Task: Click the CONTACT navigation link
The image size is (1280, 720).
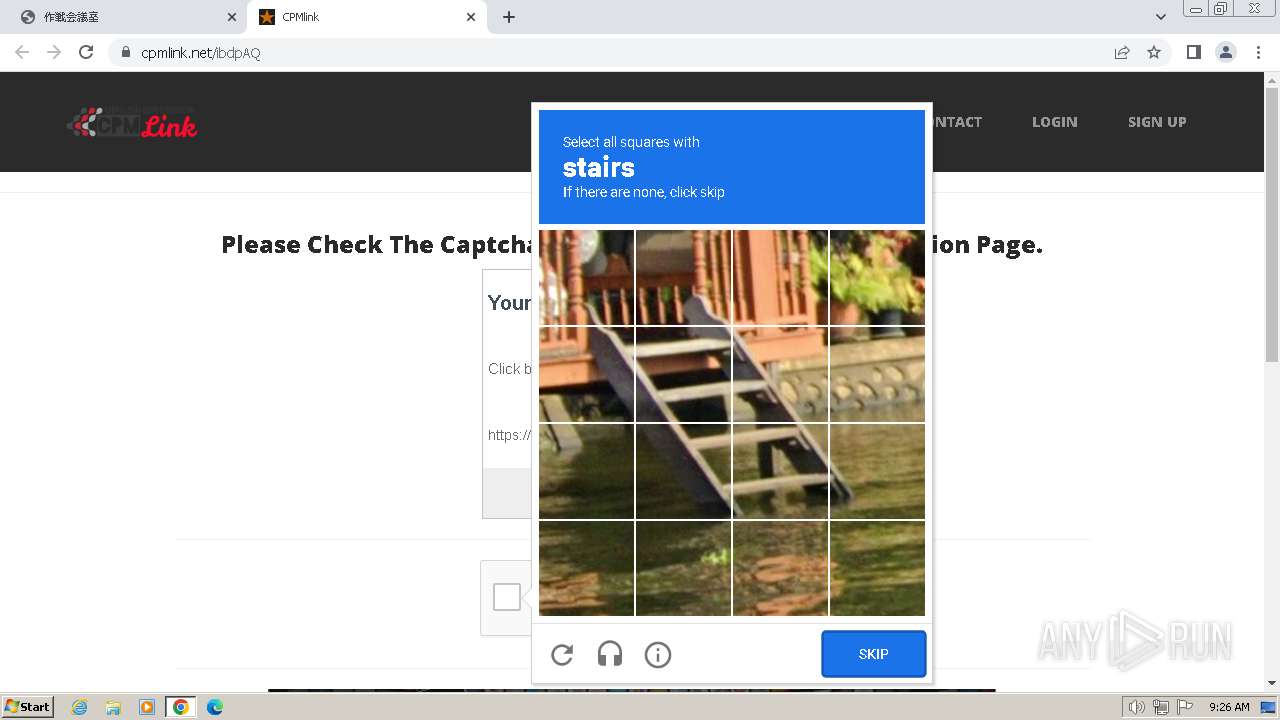Action: click(957, 122)
